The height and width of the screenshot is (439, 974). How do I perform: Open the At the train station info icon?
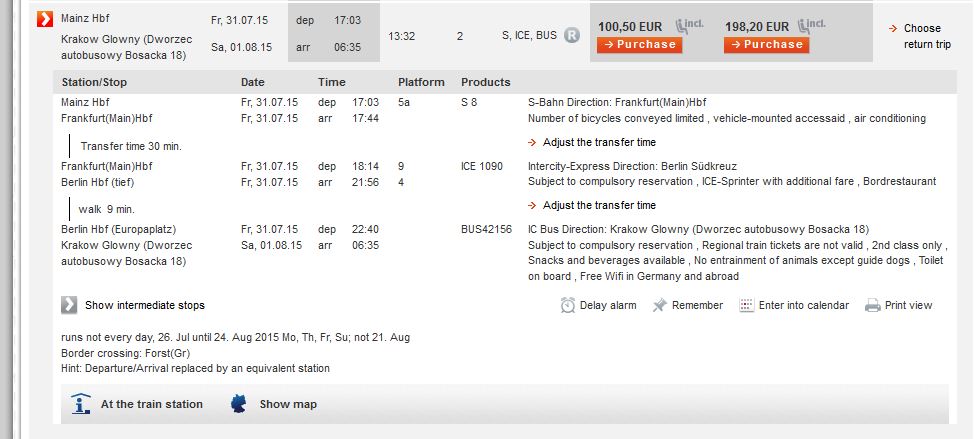pyautogui.click(x=81, y=404)
